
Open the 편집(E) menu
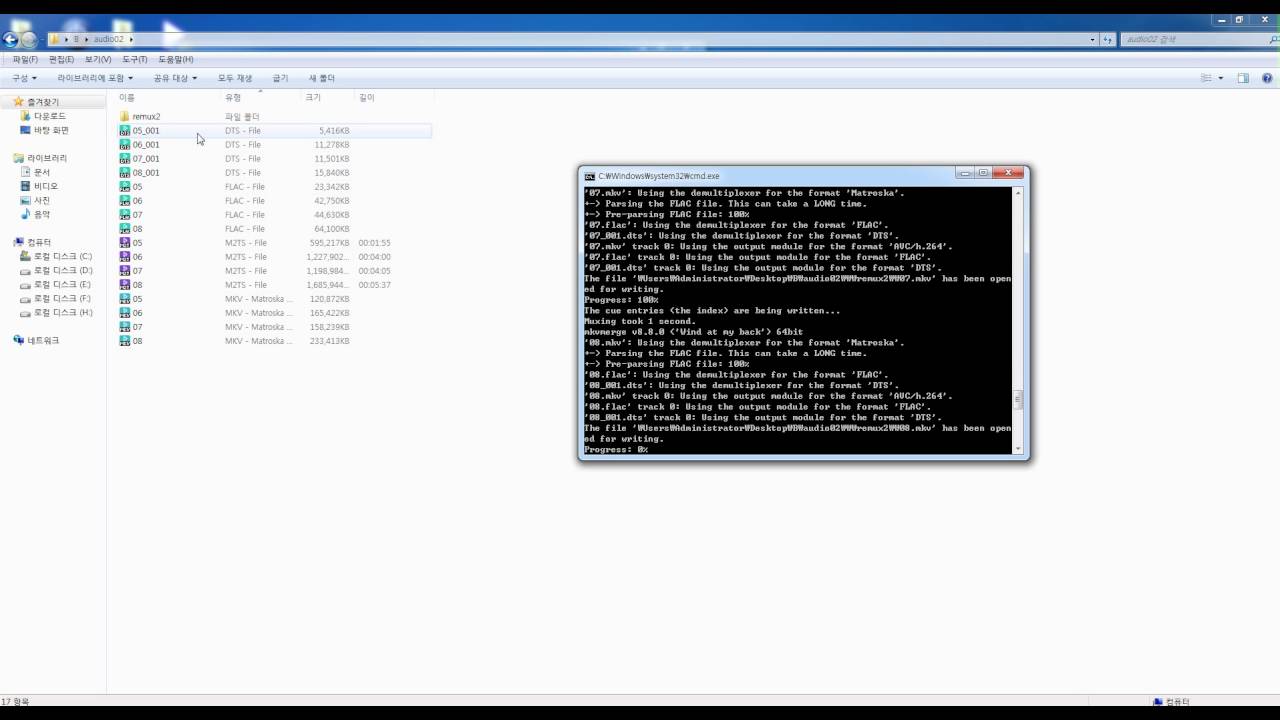[61, 60]
